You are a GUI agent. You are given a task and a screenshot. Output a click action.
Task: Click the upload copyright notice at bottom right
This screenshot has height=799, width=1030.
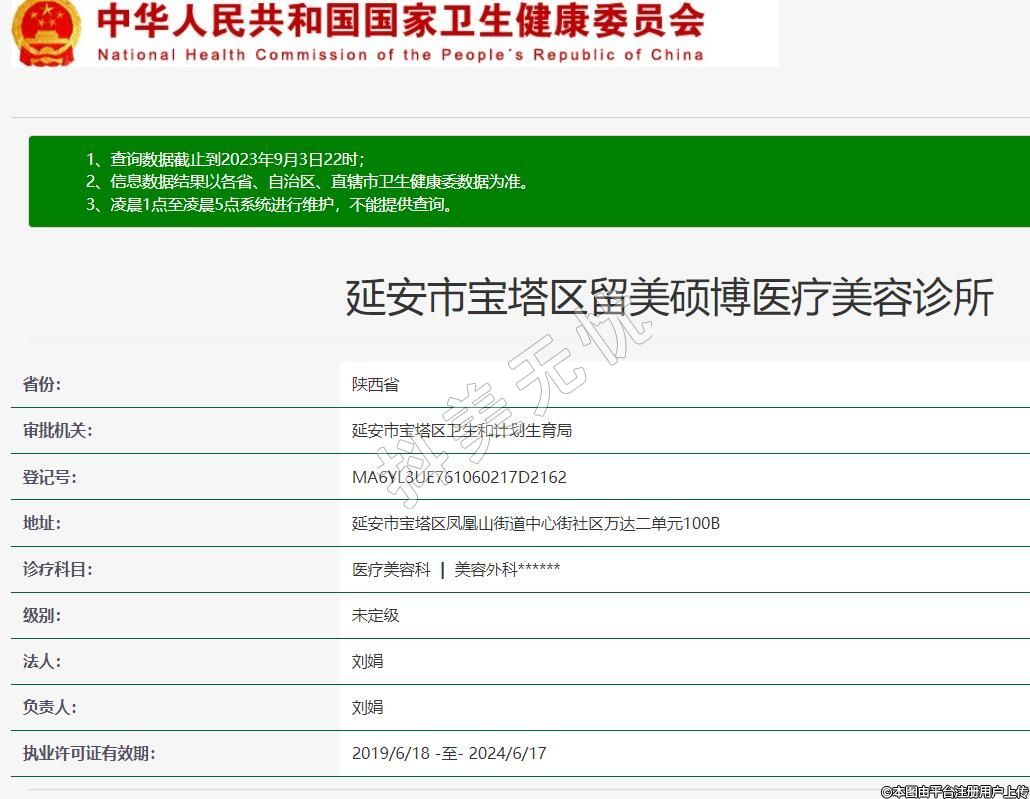tap(953, 791)
